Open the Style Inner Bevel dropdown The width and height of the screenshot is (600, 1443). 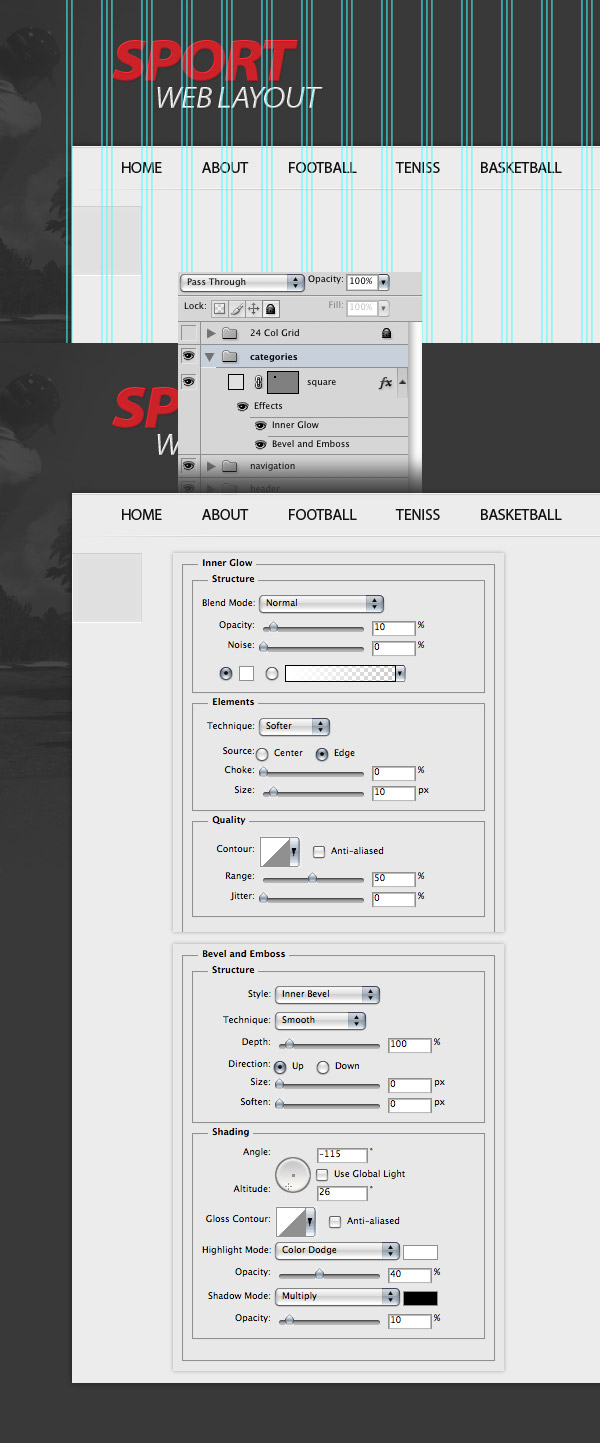click(x=327, y=994)
